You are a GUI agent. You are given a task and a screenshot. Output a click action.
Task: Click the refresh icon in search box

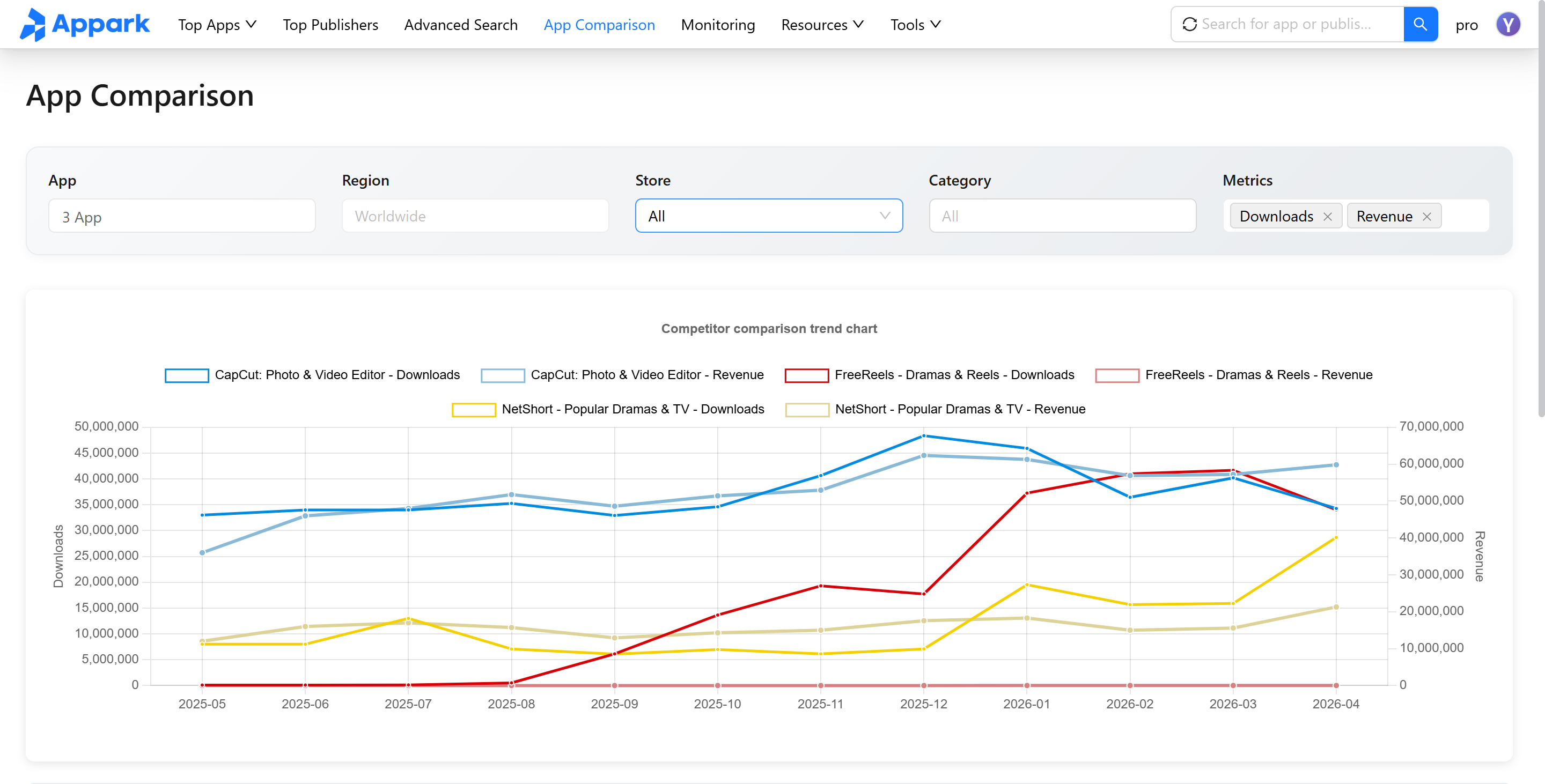tap(1189, 24)
